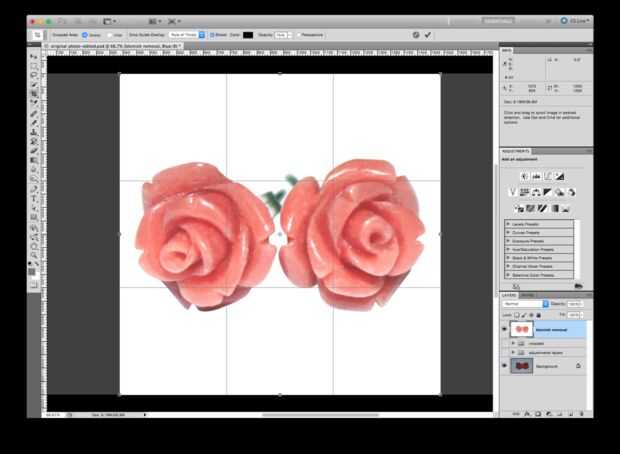Click the Background layer lock icon
Screen dimensions: 620x454
[x=578, y=366]
